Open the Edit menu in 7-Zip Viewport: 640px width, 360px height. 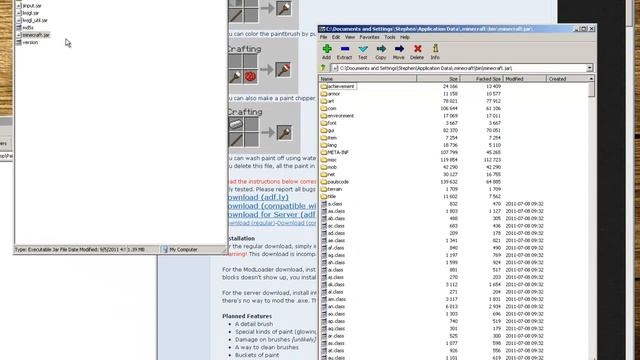point(336,37)
